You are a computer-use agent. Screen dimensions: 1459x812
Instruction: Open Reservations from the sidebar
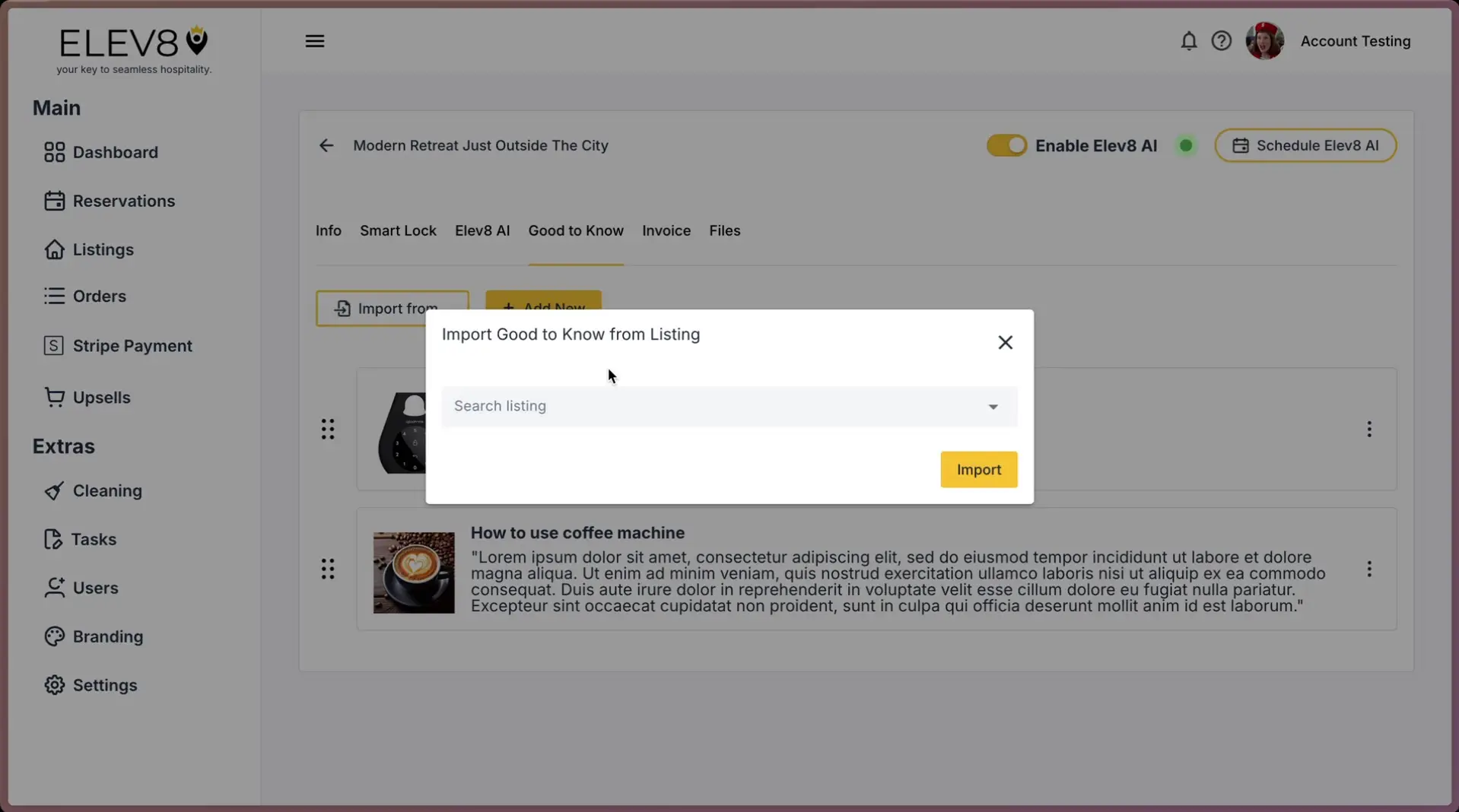[x=124, y=201]
